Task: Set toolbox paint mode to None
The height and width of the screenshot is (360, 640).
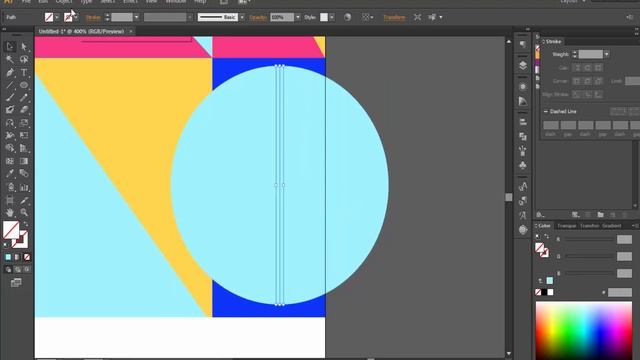Action: point(27,257)
